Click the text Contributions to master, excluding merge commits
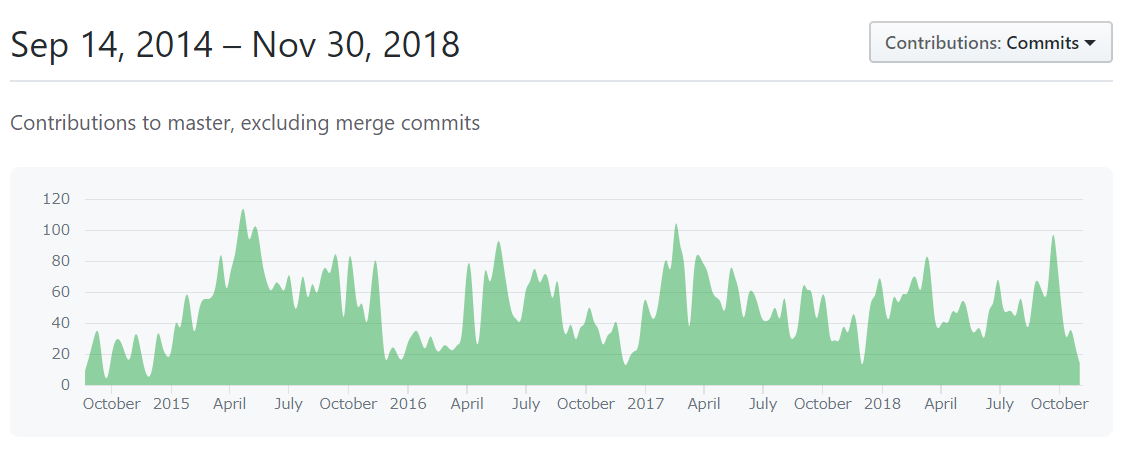 245,123
